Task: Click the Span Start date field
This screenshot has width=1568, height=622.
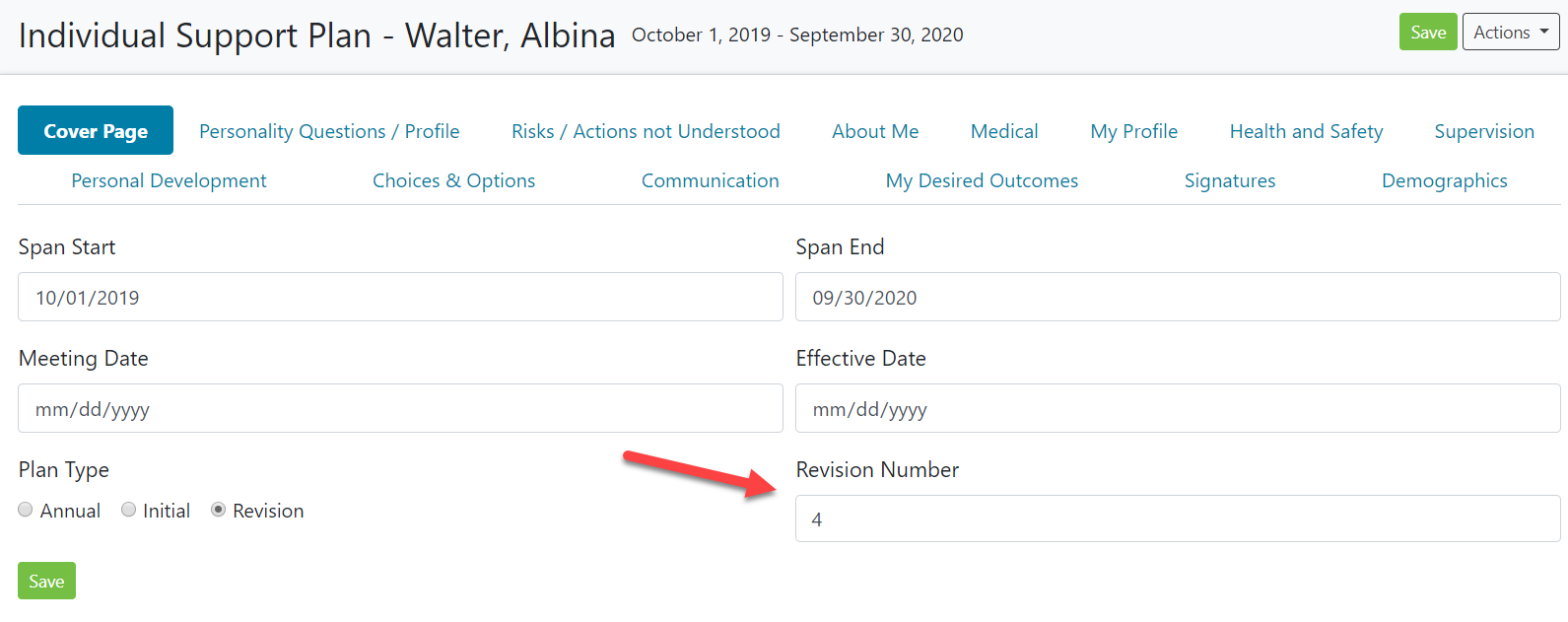Action: 400,297
